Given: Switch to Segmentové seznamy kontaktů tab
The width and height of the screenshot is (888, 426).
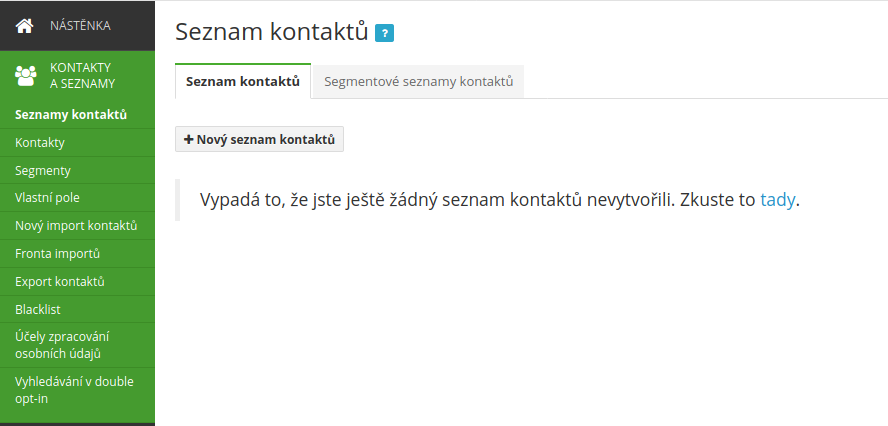Looking at the screenshot, I should pos(419,82).
